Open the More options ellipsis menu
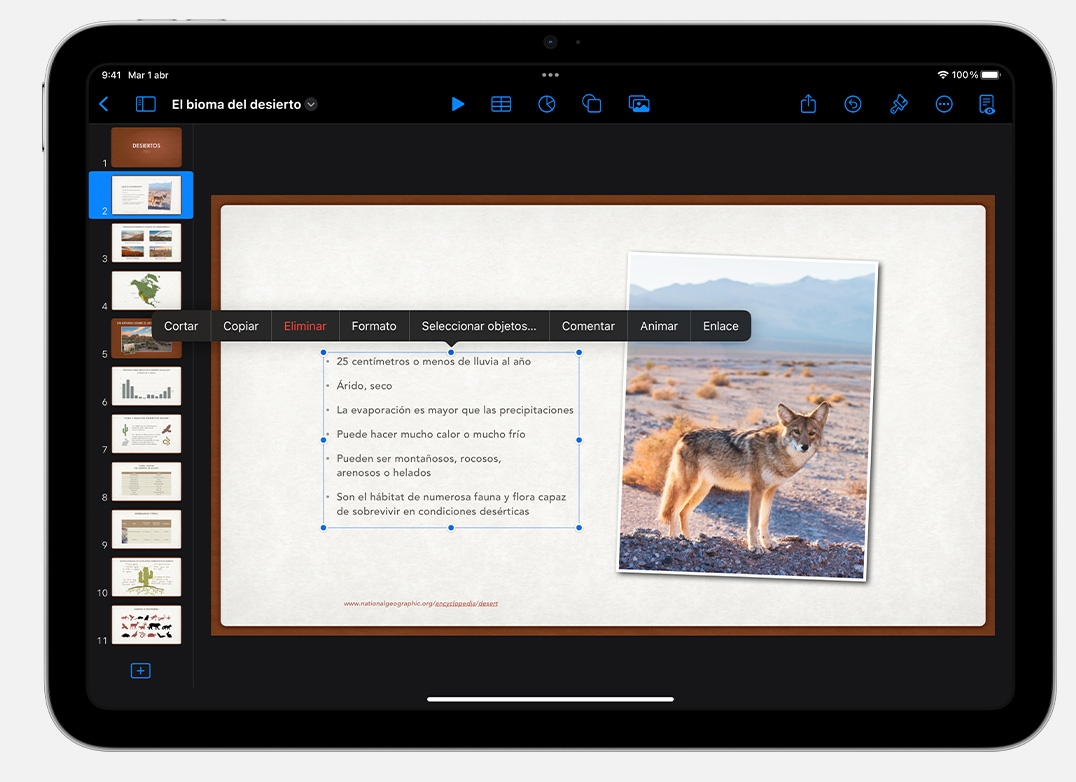The width and height of the screenshot is (1076, 782). [x=944, y=104]
